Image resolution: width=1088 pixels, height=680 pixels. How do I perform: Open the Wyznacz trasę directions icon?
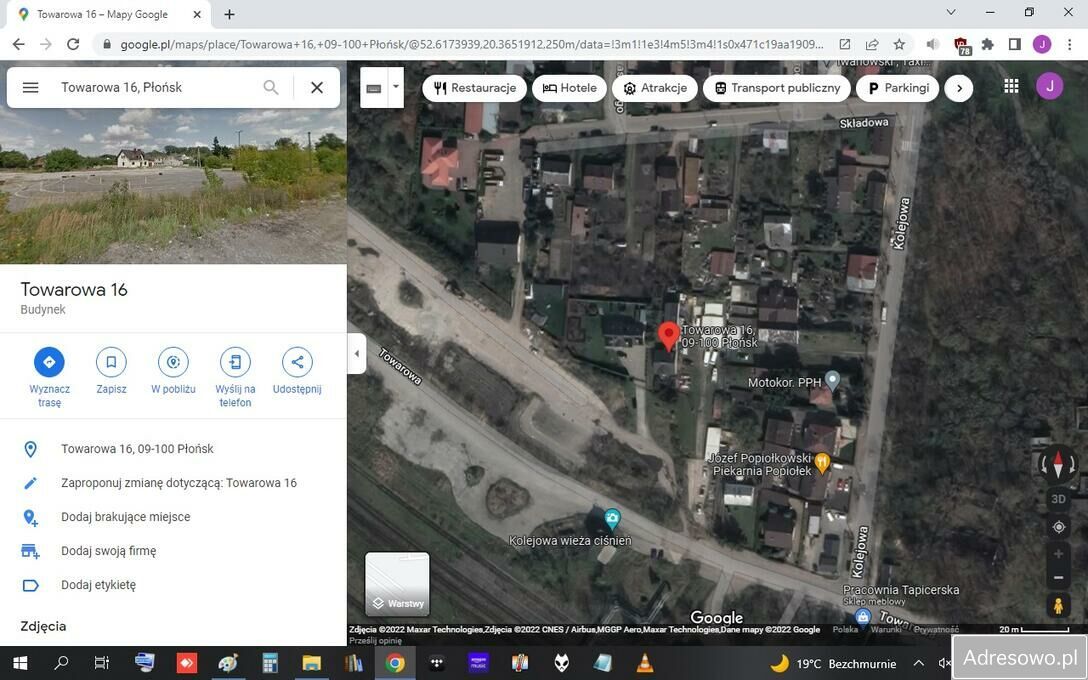[49, 362]
